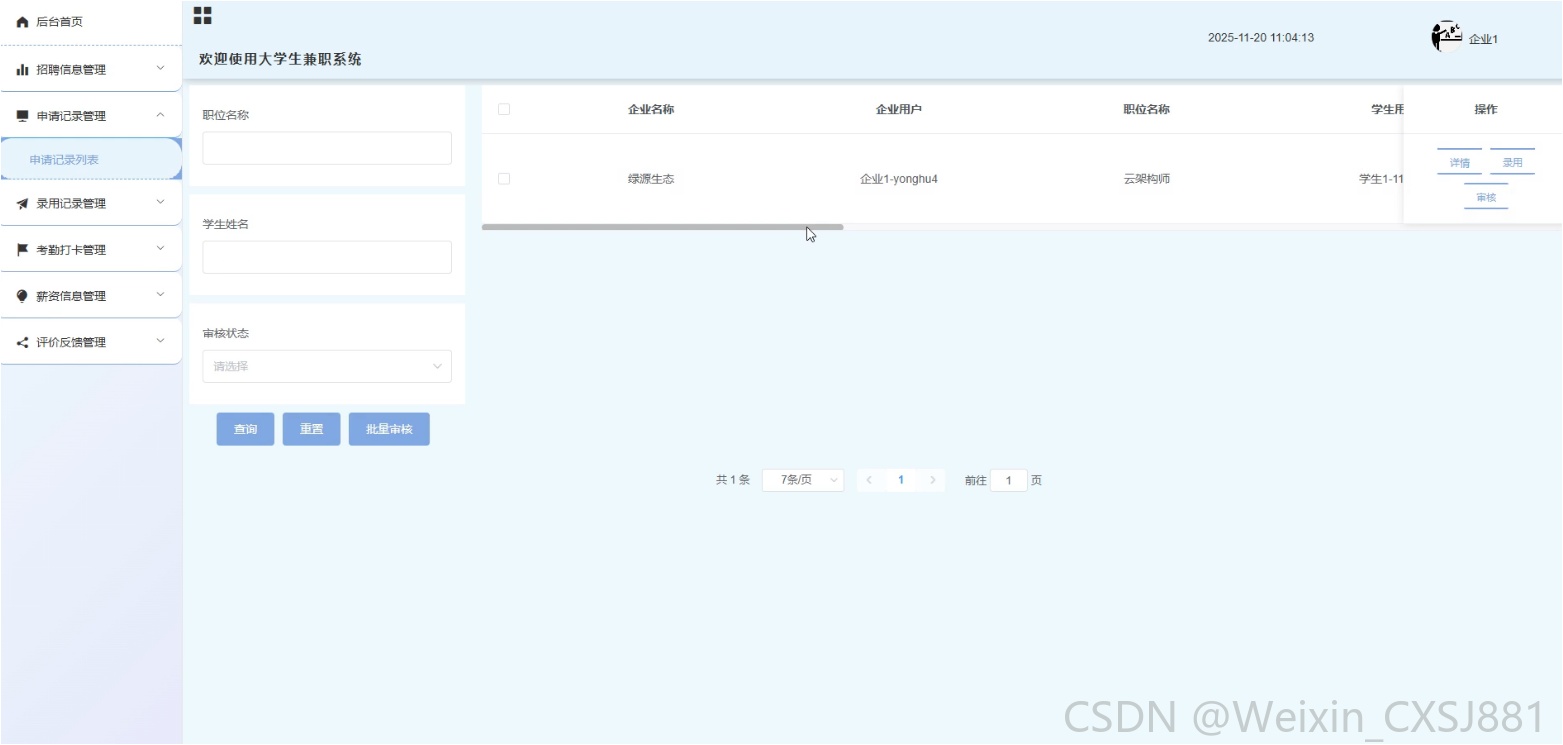This screenshot has height=745, width=1563.
Task: Click the flag icon for 考勤打卡管理
Action: pos(22,250)
